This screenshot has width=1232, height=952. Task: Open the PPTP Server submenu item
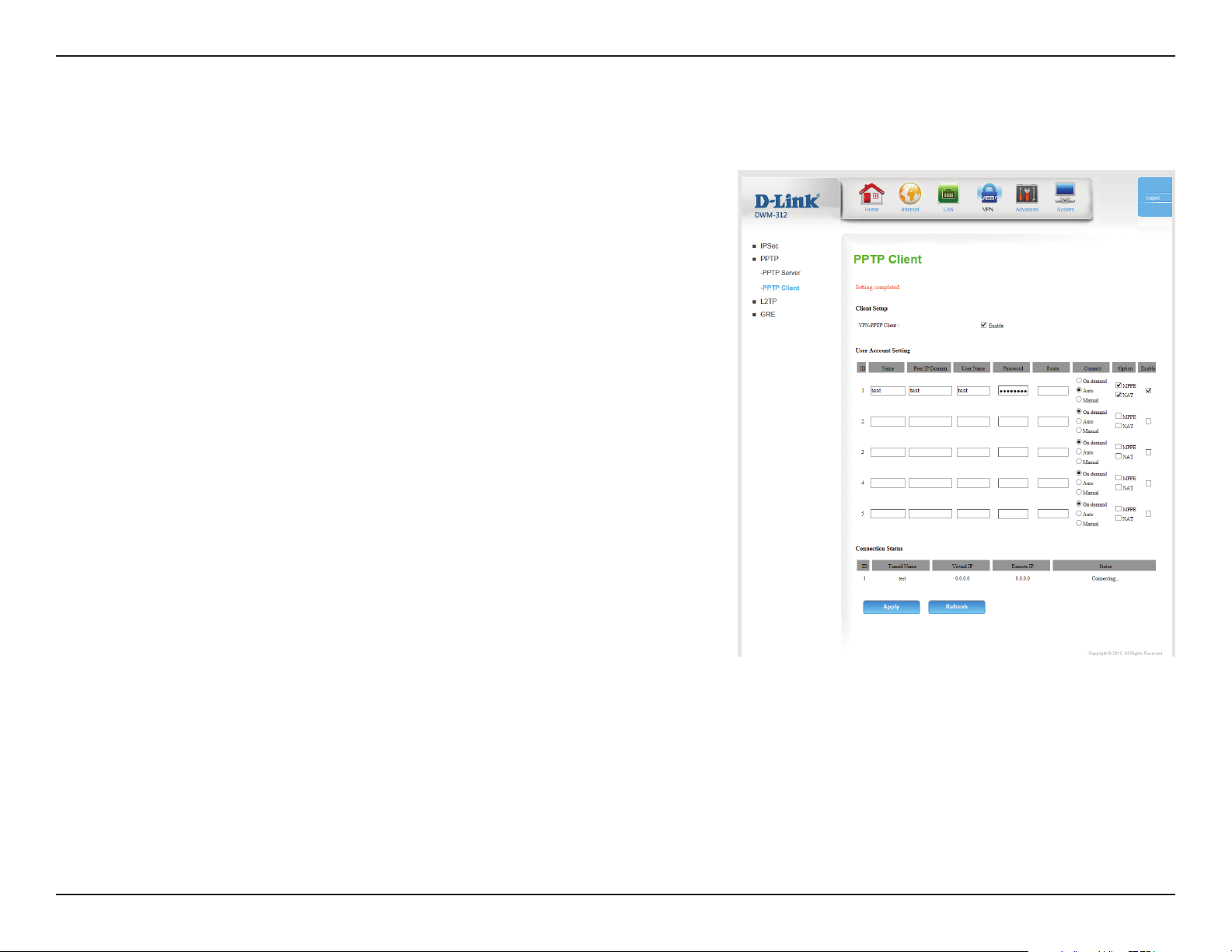781,273
